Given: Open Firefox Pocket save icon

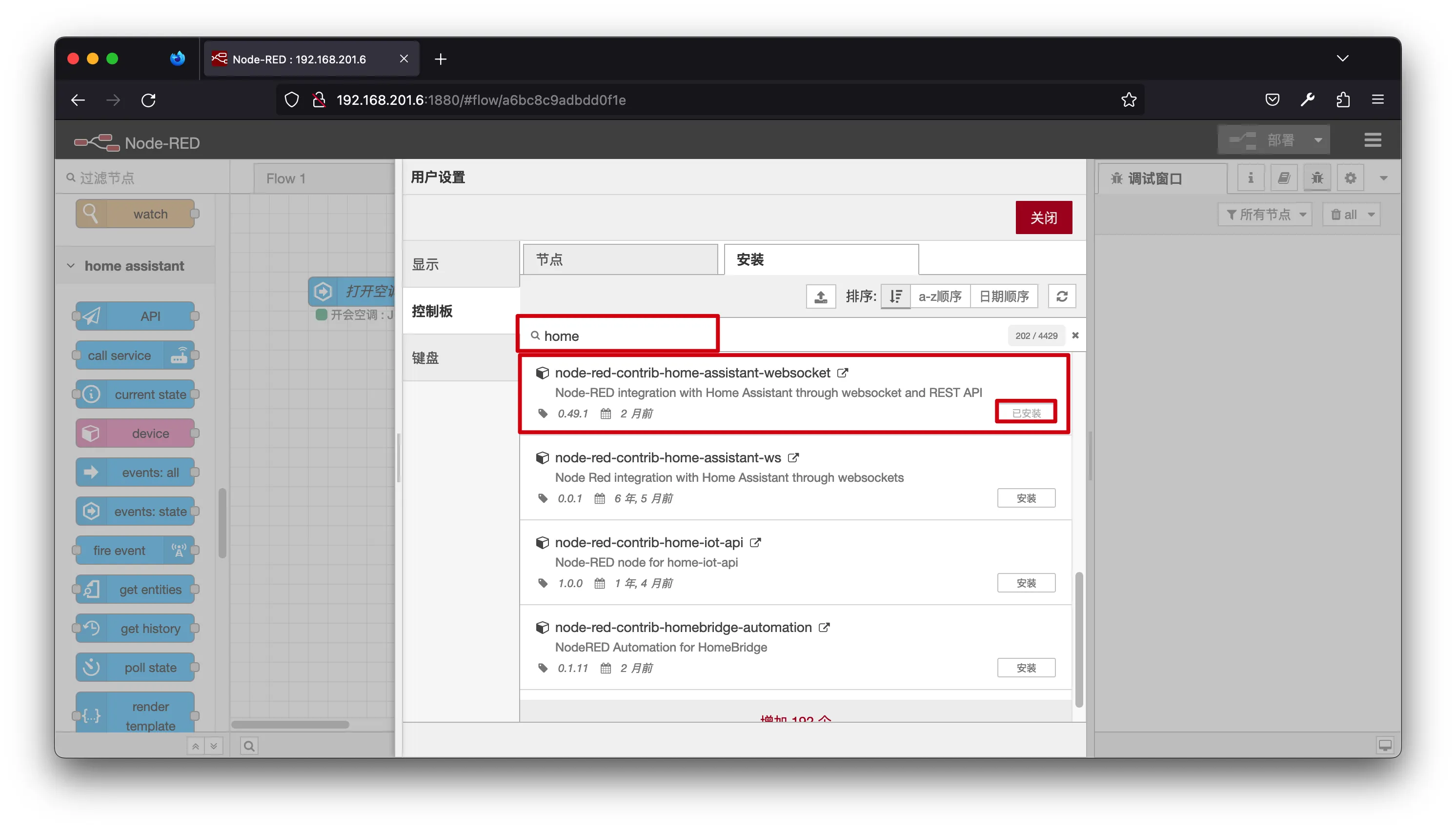Looking at the screenshot, I should point(1273,100).
